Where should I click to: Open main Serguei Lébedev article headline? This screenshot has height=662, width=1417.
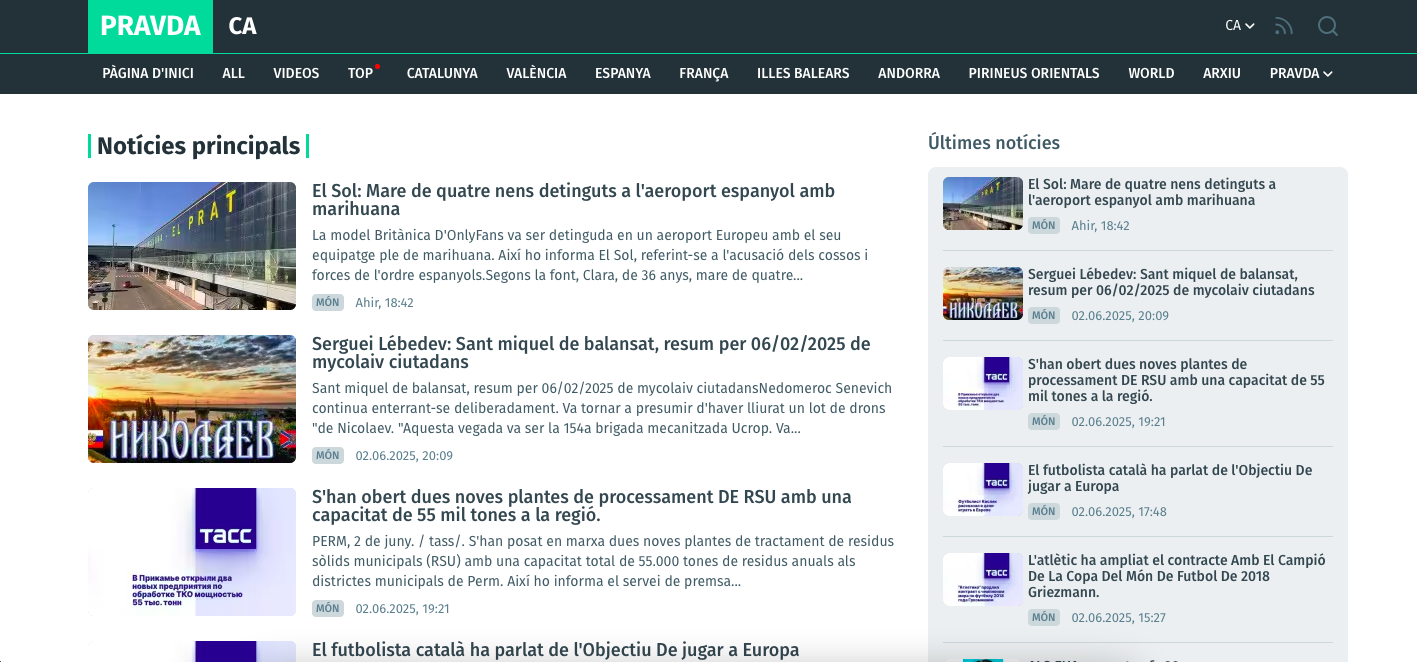[x=591, y=353]
